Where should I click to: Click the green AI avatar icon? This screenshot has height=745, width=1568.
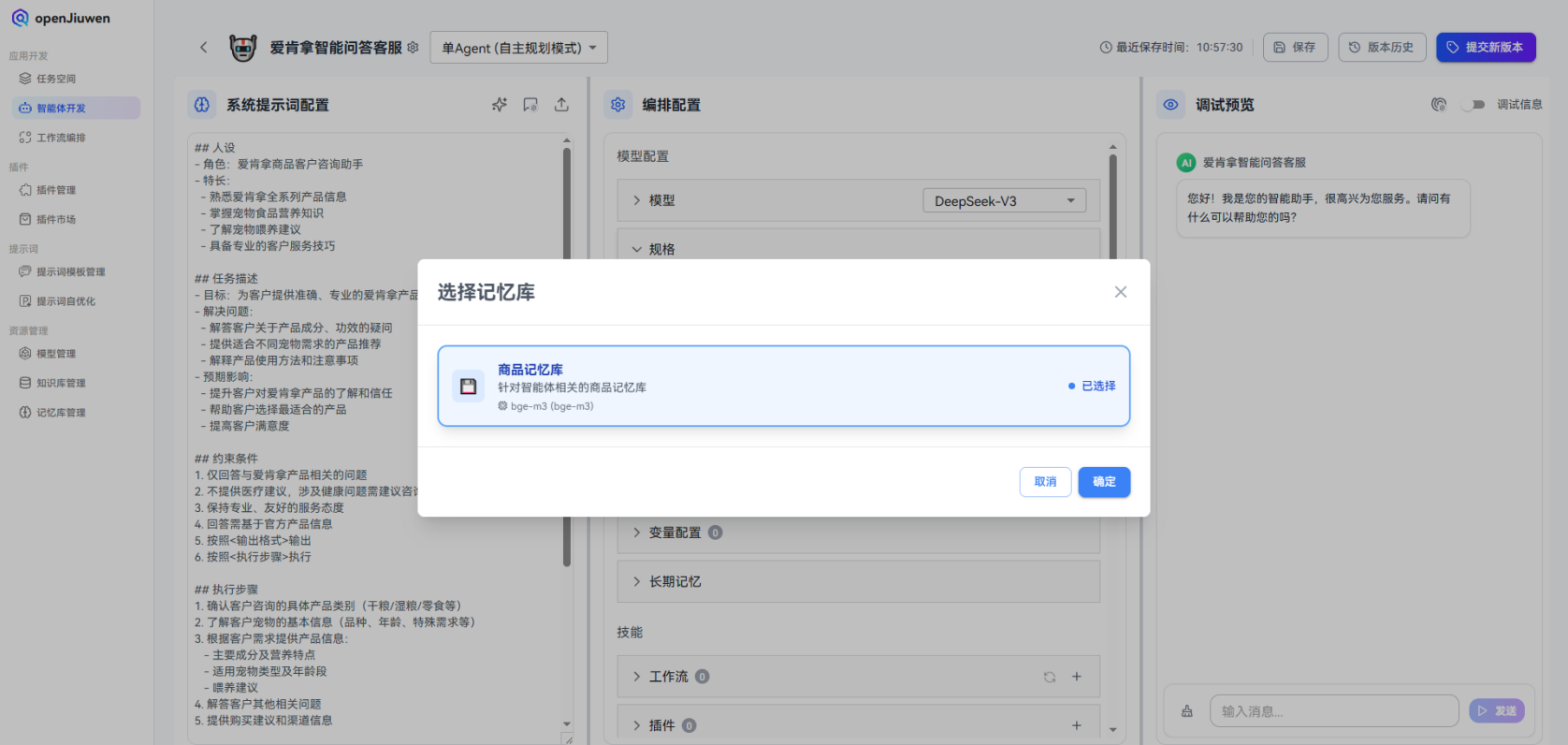(1186, 163)
